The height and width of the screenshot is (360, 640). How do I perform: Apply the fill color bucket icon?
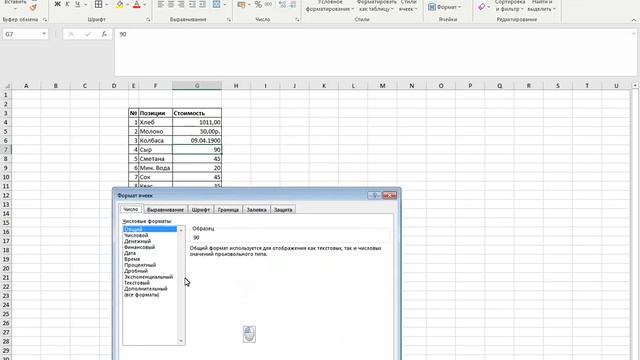120,4
